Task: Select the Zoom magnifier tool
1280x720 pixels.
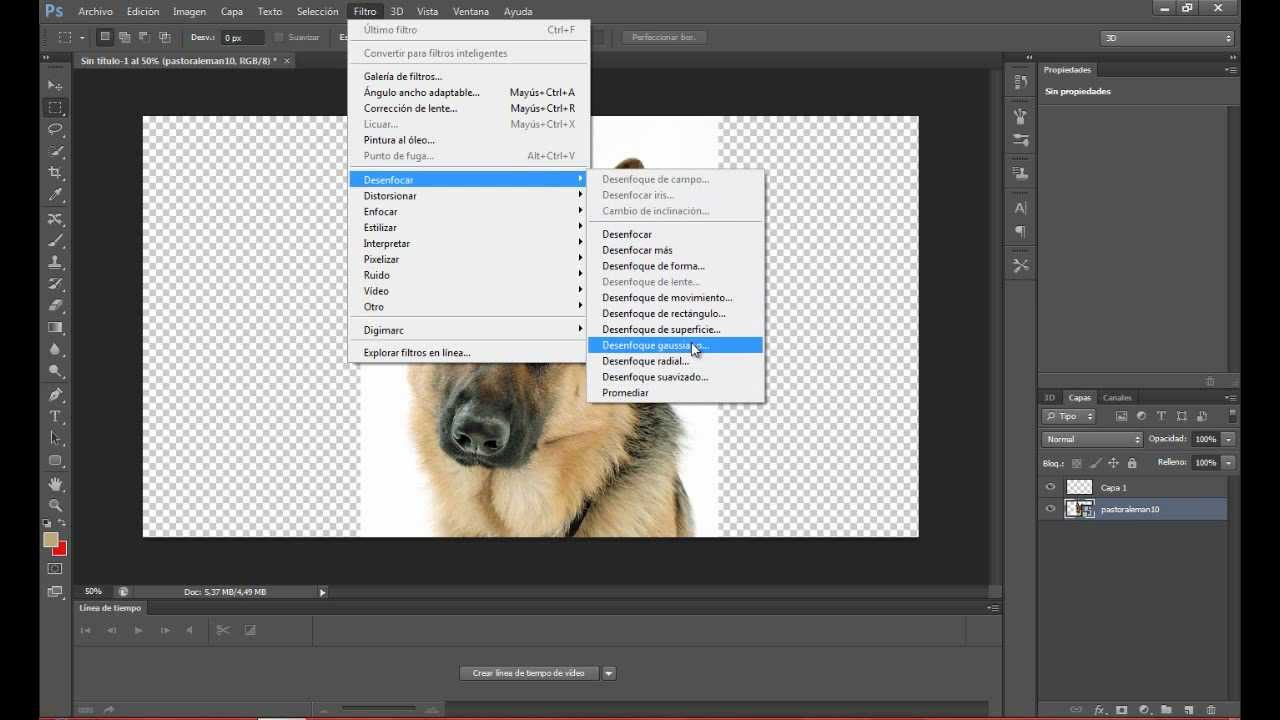Action: point(56,506)
